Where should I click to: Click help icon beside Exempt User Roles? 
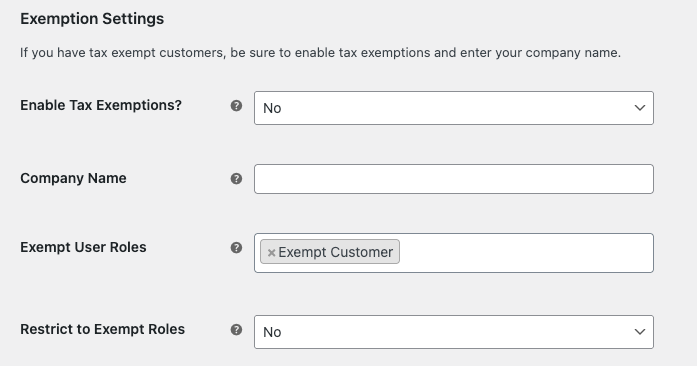236,248
